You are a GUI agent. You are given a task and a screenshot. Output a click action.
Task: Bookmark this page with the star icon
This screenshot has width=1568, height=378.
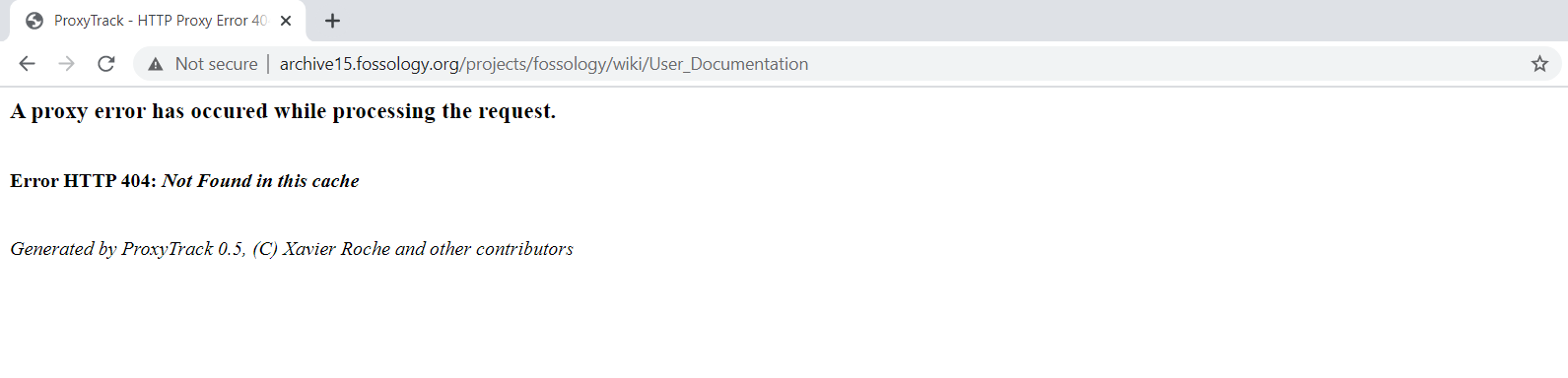tap(1539, 64)
